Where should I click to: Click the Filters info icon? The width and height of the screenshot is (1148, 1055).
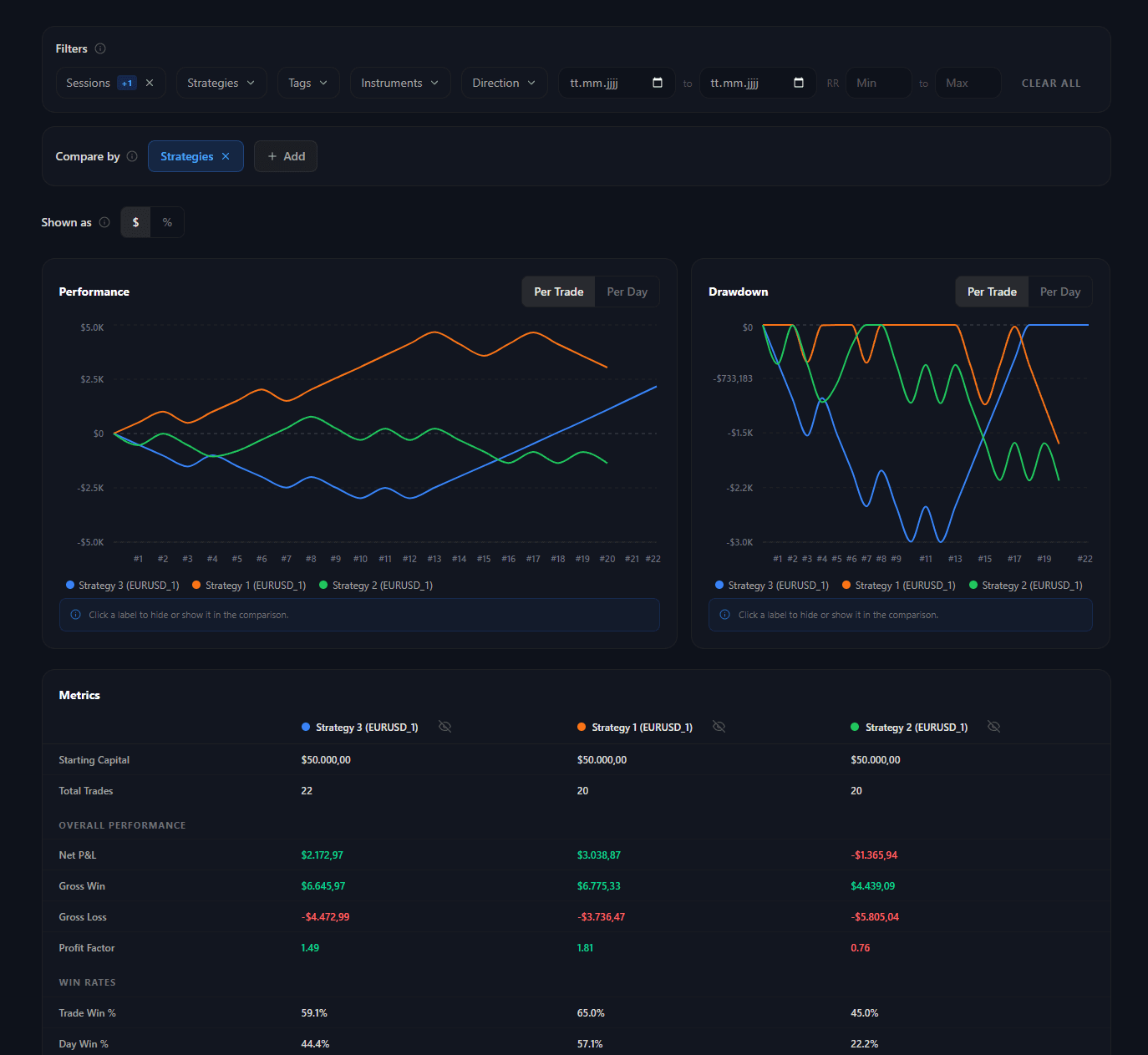[100, 48]
